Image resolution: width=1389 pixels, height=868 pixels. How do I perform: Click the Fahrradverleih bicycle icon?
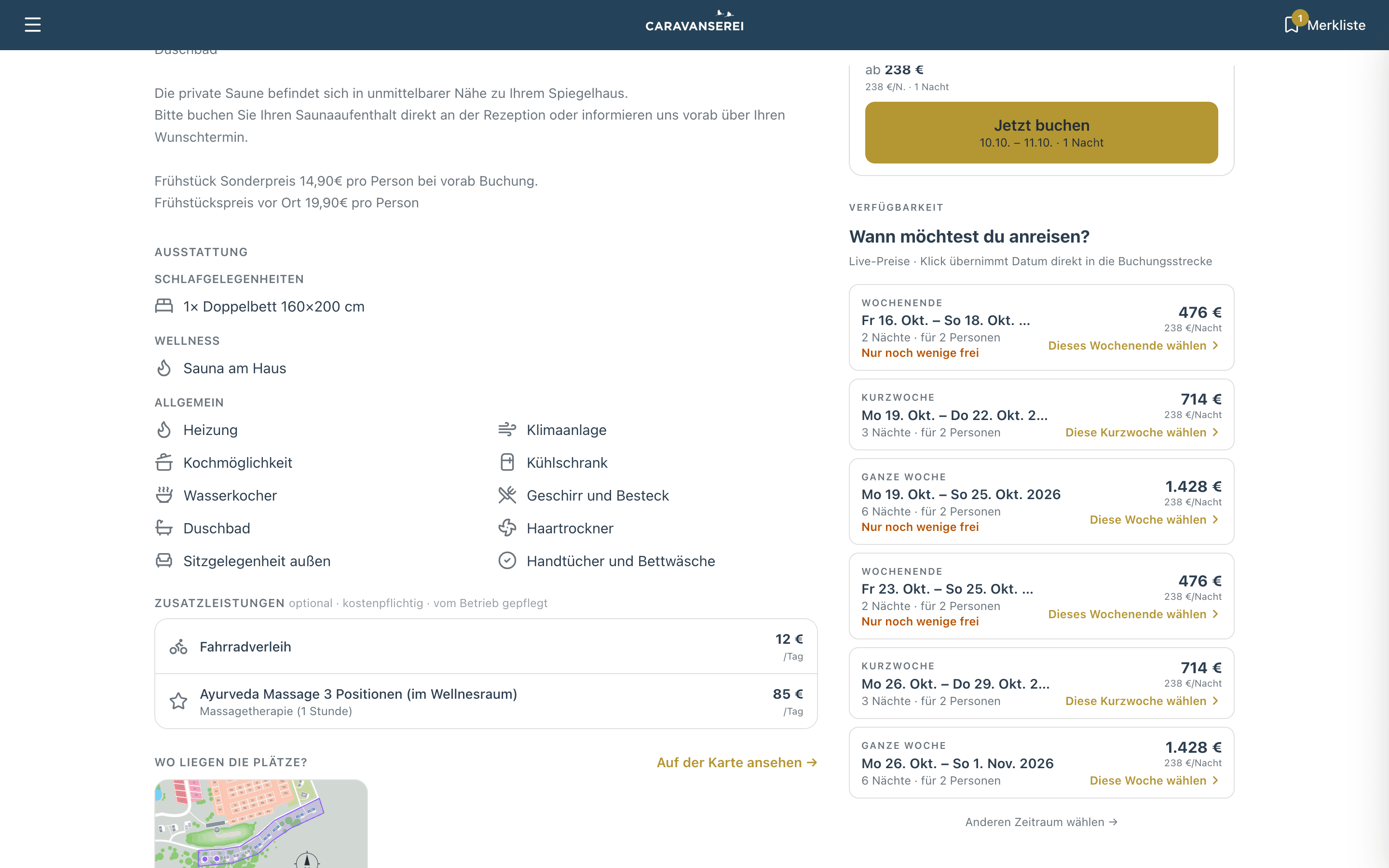coord(178,647)
